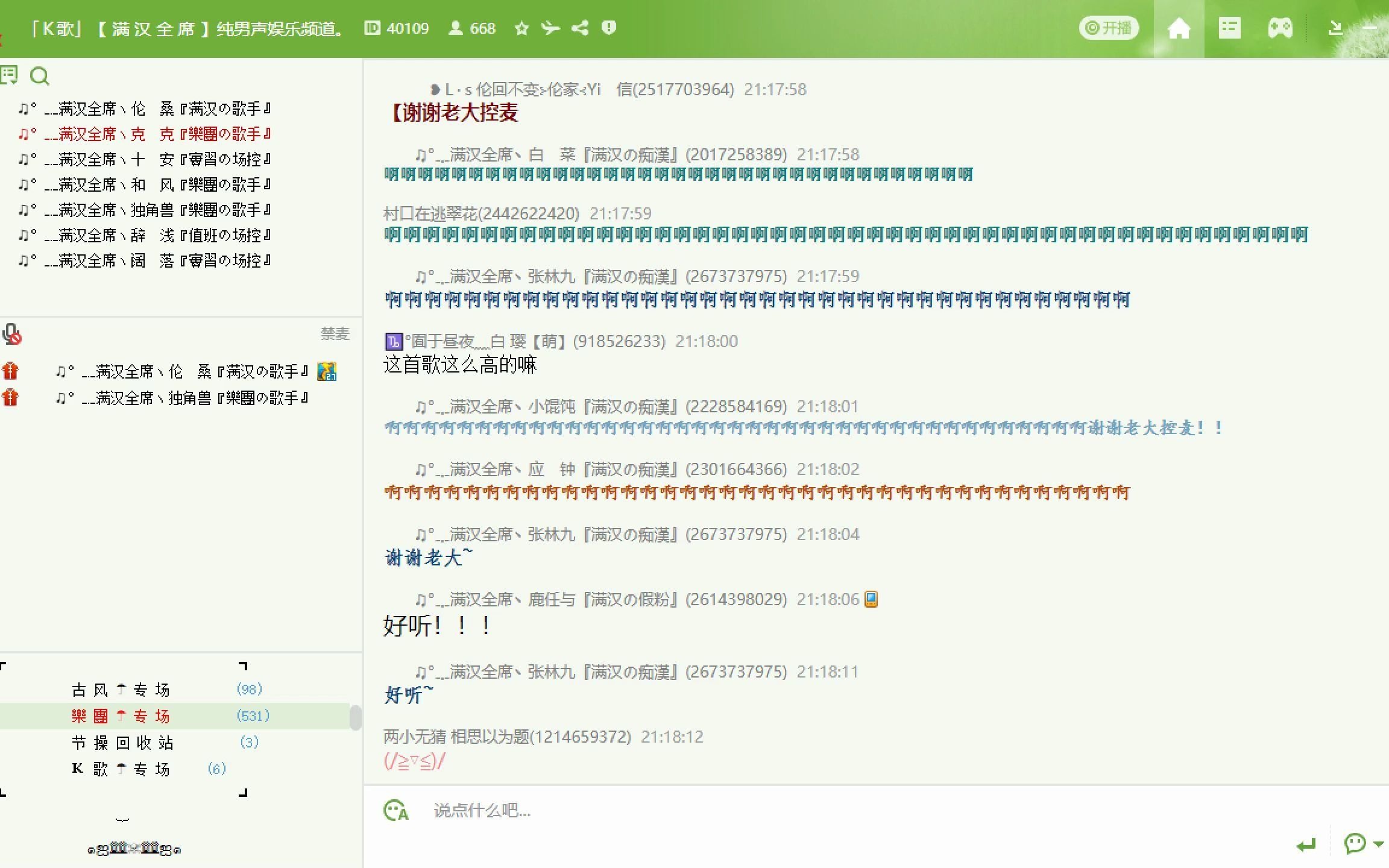Click the airplane icon in header
The image size is (1389, 868).
coord(550,28)
